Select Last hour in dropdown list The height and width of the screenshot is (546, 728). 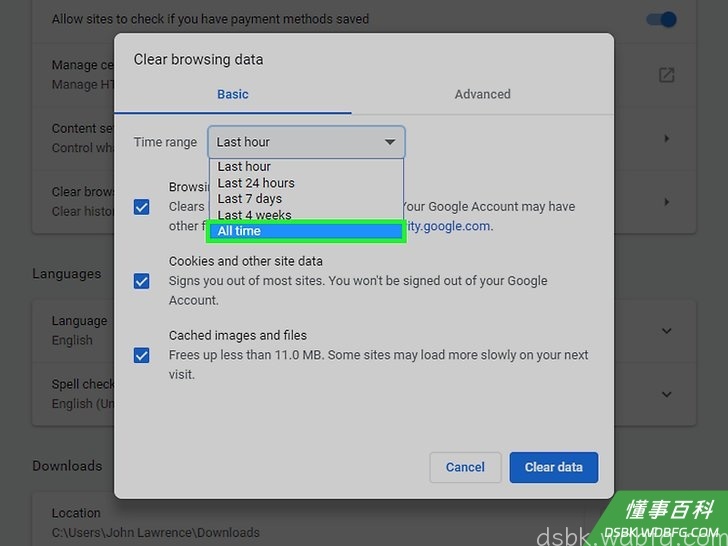coord(306,166)
